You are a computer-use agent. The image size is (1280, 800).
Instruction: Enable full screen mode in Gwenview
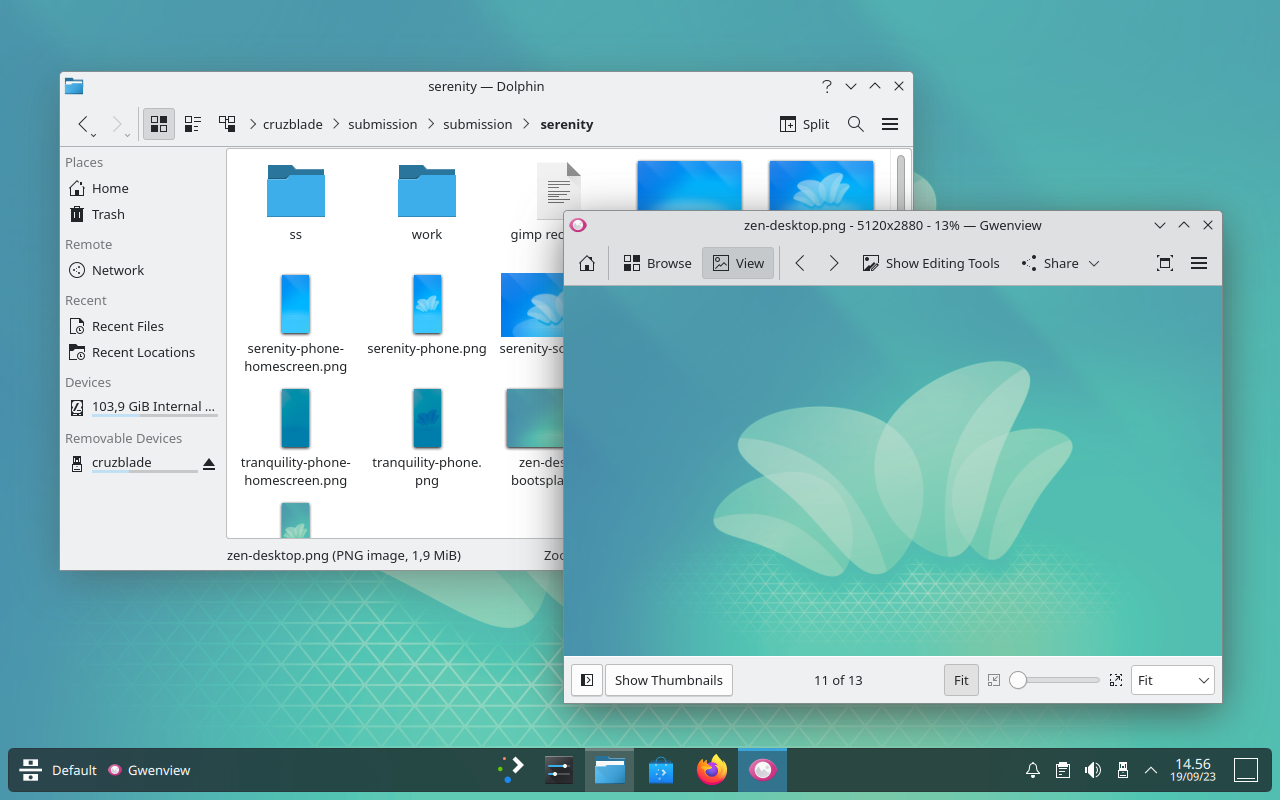coord(1164,263)
